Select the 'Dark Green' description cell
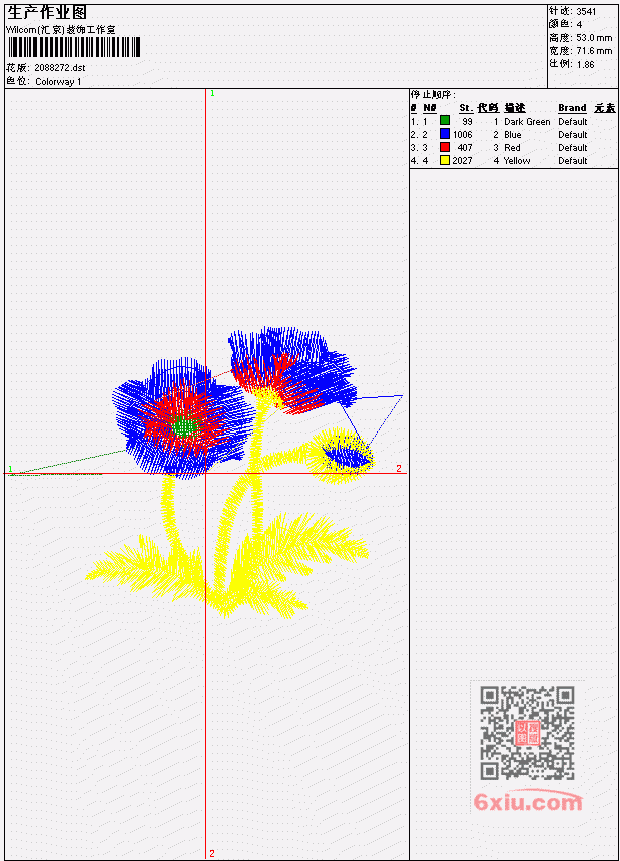The height and width of the screenshot is (861, 620). (527, 122)
